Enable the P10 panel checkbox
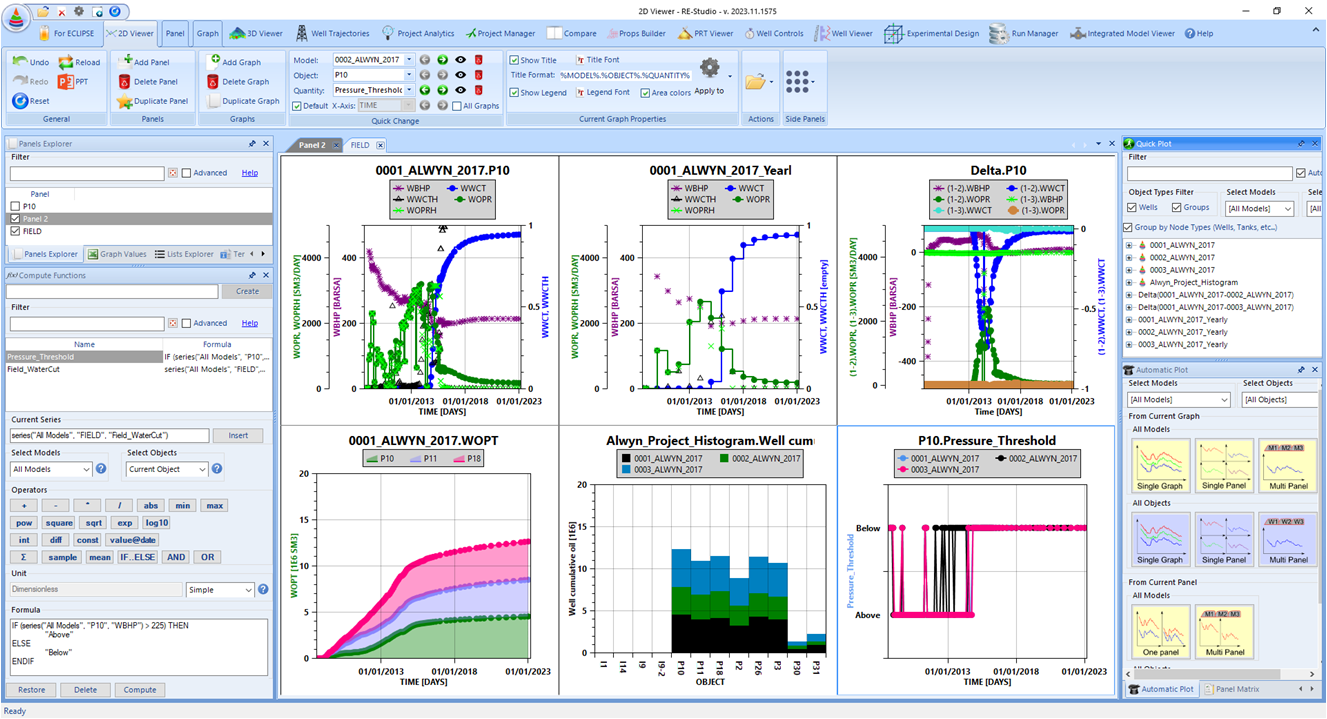Image resolution: width=1327 pixels, height=719 pixels. click(14, 206)
